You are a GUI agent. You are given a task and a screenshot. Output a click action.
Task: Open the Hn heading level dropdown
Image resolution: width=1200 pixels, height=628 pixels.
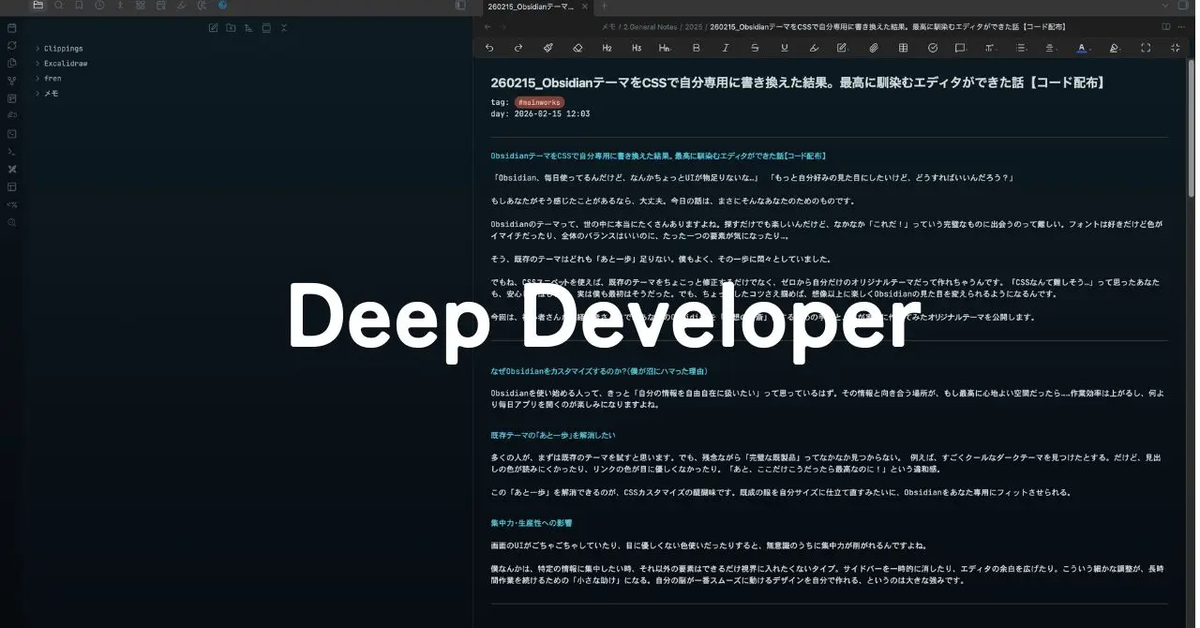point(665,47)
